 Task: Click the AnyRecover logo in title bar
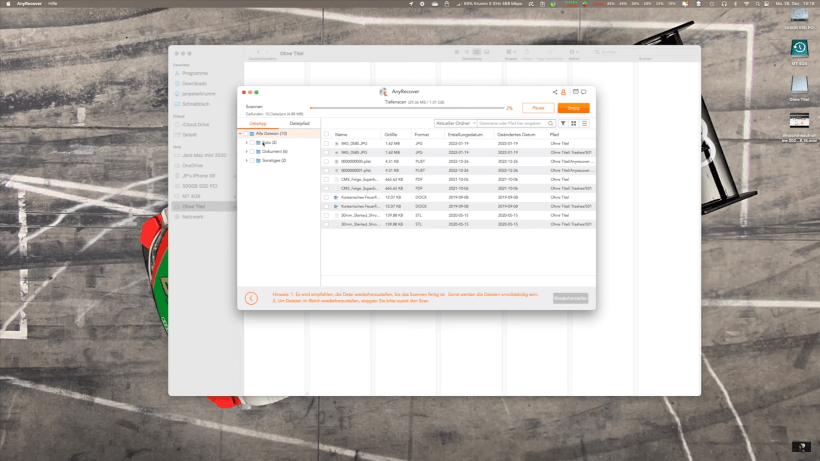coord(383,91)
